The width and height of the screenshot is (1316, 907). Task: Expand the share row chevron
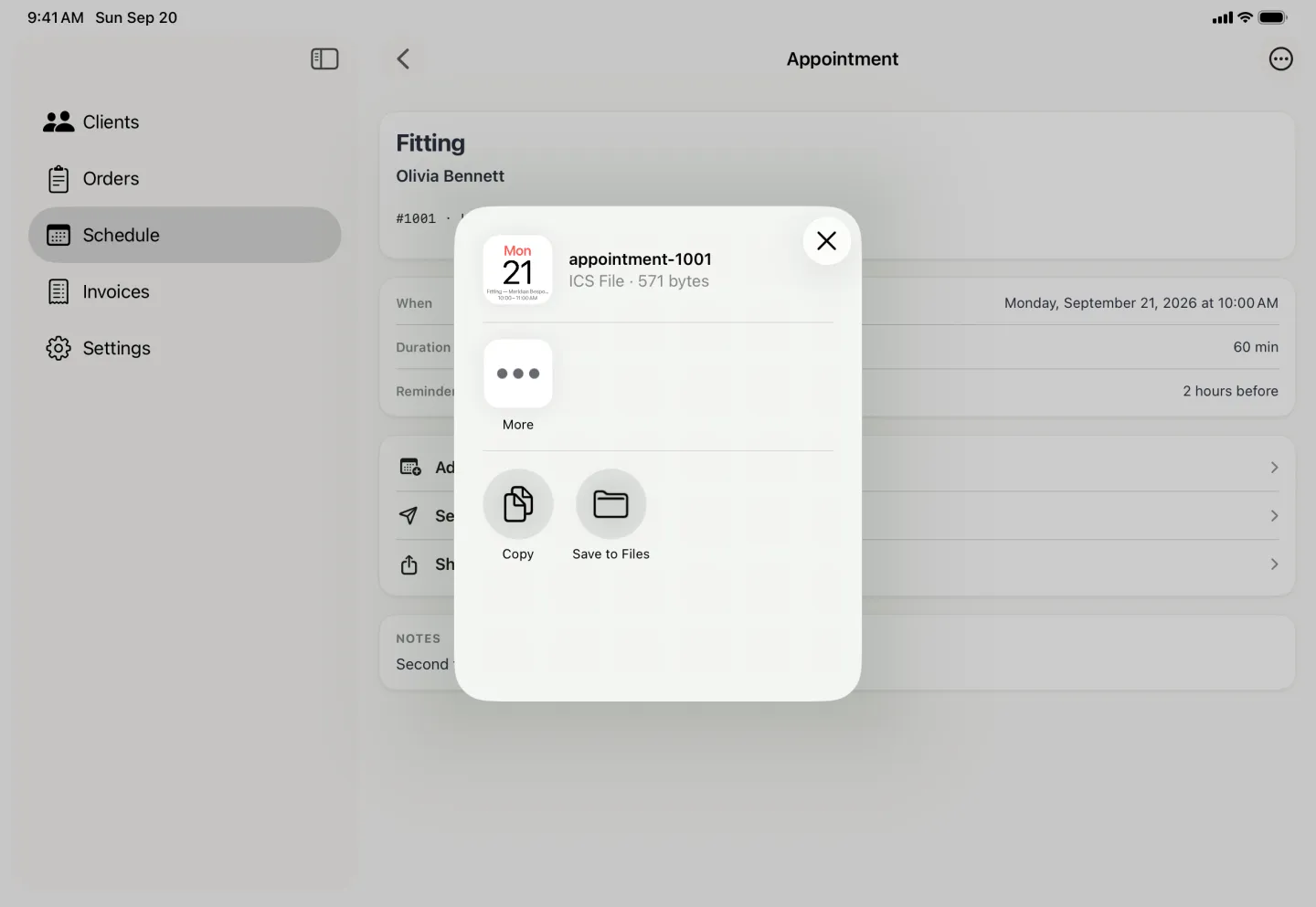tap(1274, 564)
